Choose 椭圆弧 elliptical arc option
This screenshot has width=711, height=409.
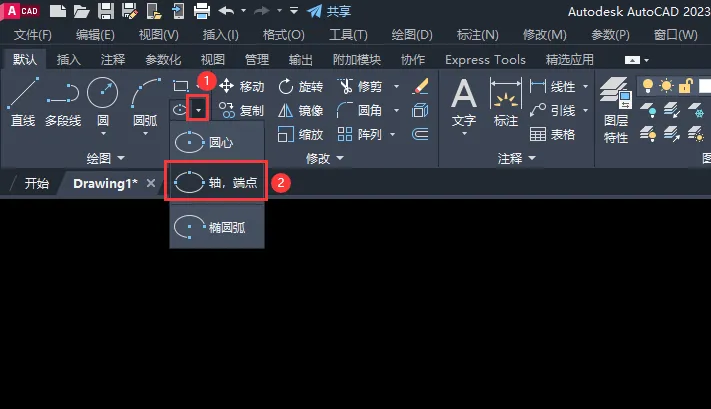(217, 227)
